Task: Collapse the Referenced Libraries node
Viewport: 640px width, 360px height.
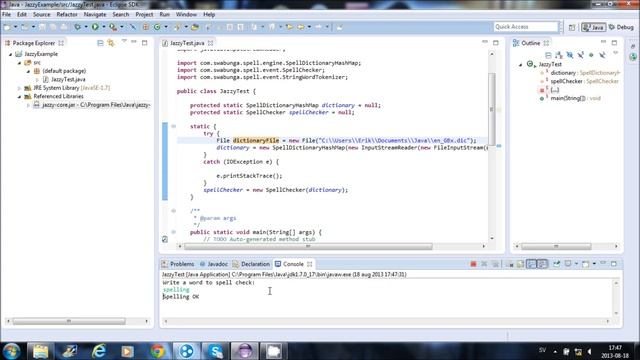Action: pos(19,97)
